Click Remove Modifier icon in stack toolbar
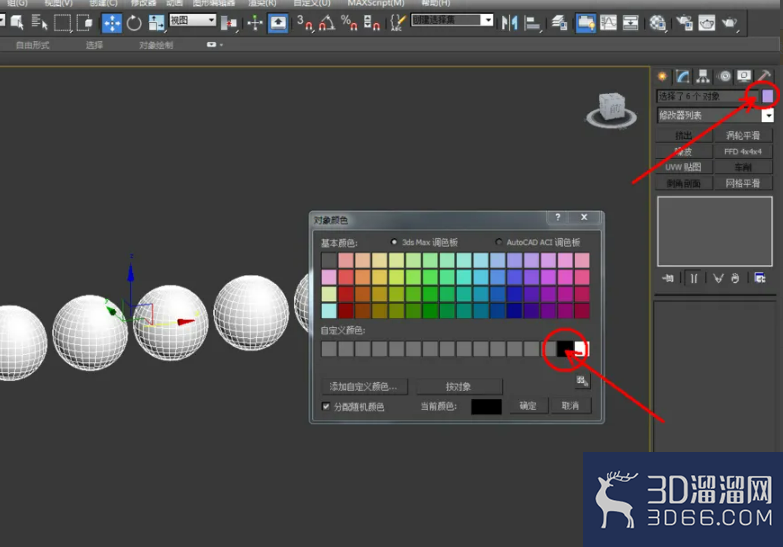 pyautogui.click(x=735, y=278)
